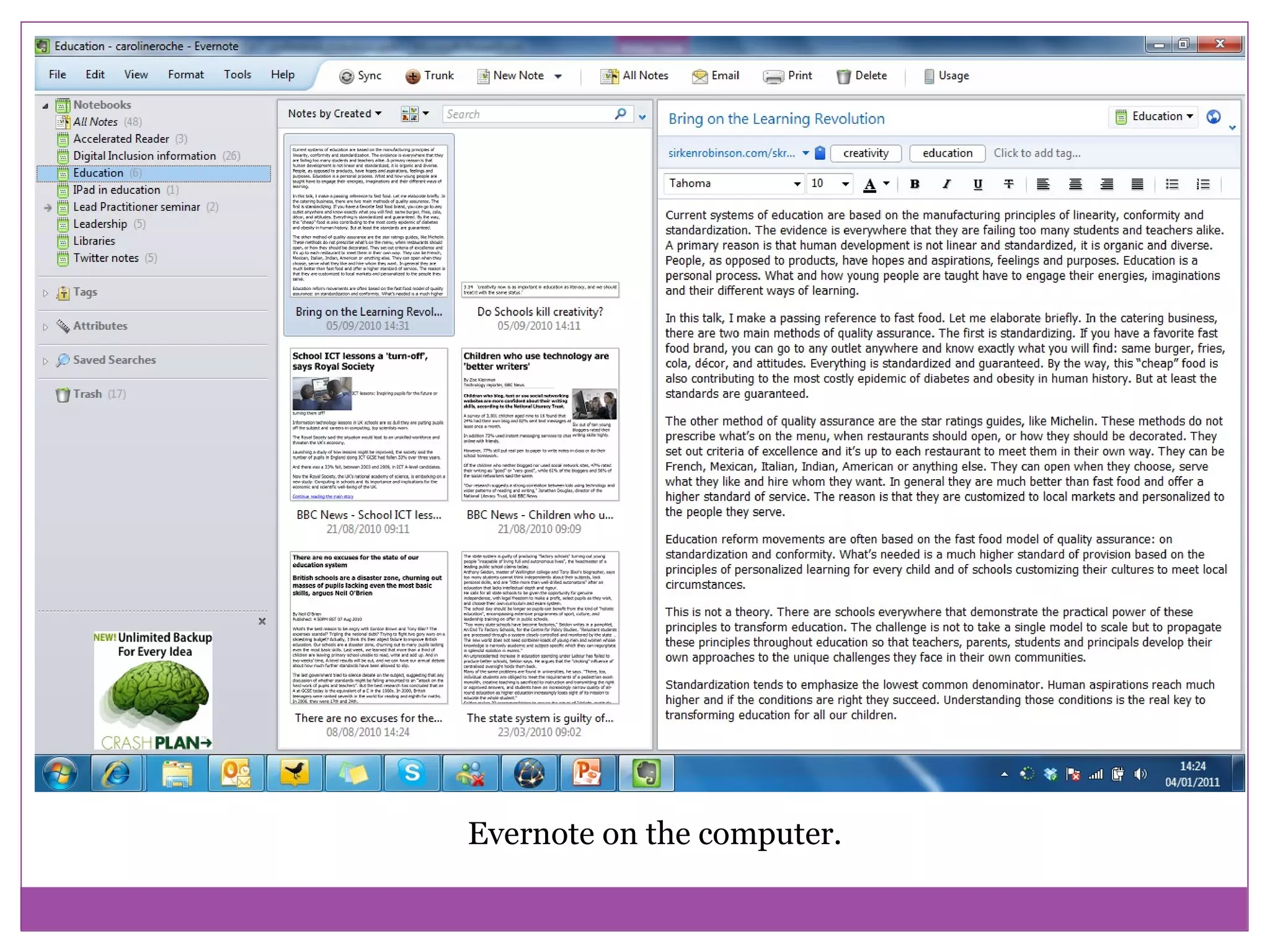
Task: Click the volume icon in system tray
Action: tap(1140, 773)
